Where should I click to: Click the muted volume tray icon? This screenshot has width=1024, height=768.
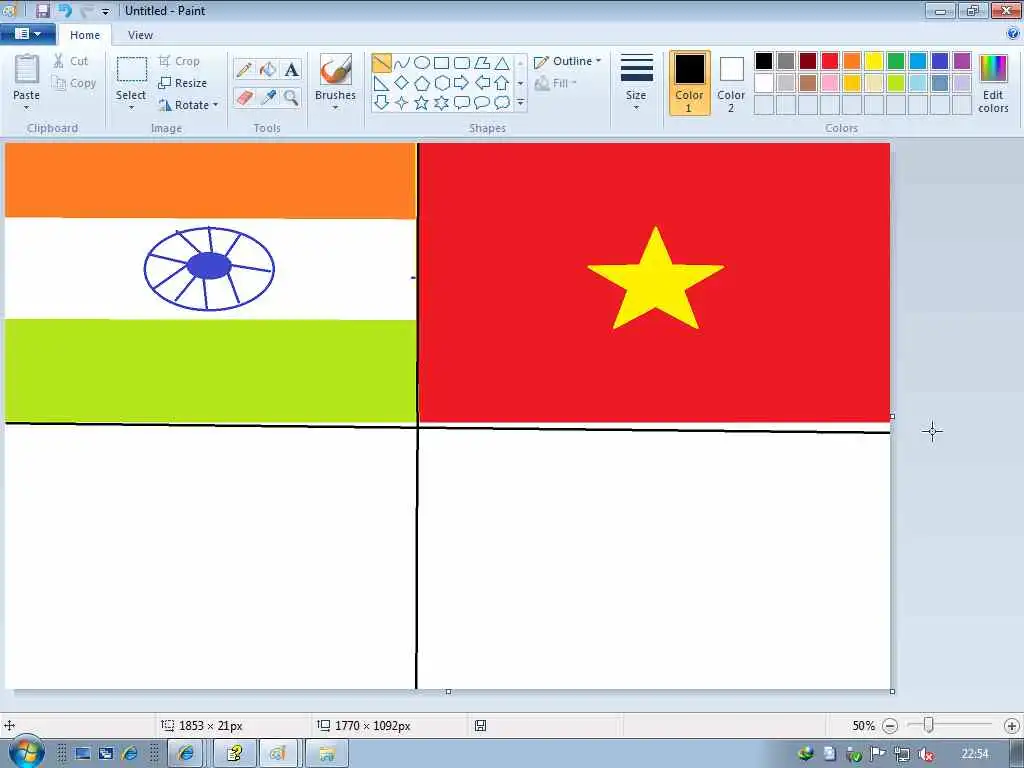tap(925, 754)
